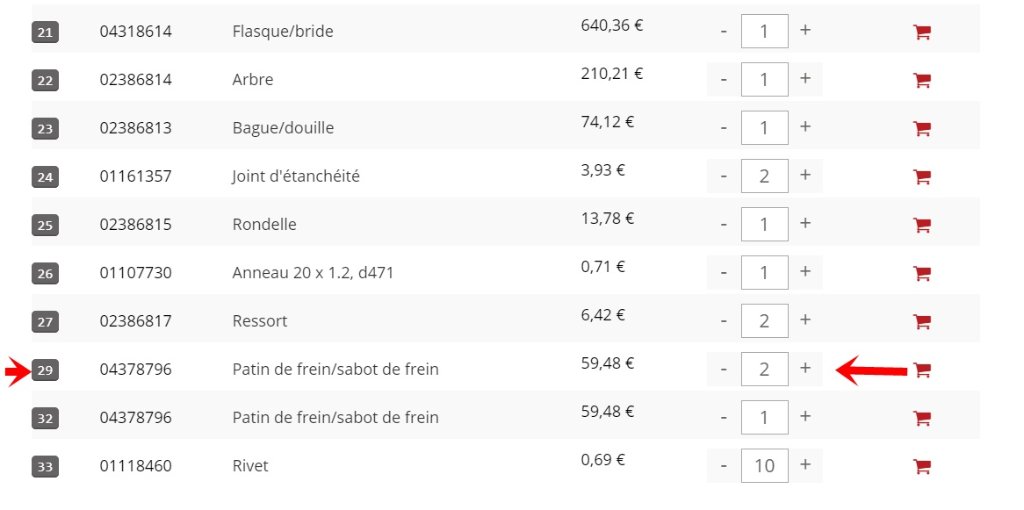Click plus for row 32 Patin de frein
The image size is (1024, 510).
[x=805, y=417]
